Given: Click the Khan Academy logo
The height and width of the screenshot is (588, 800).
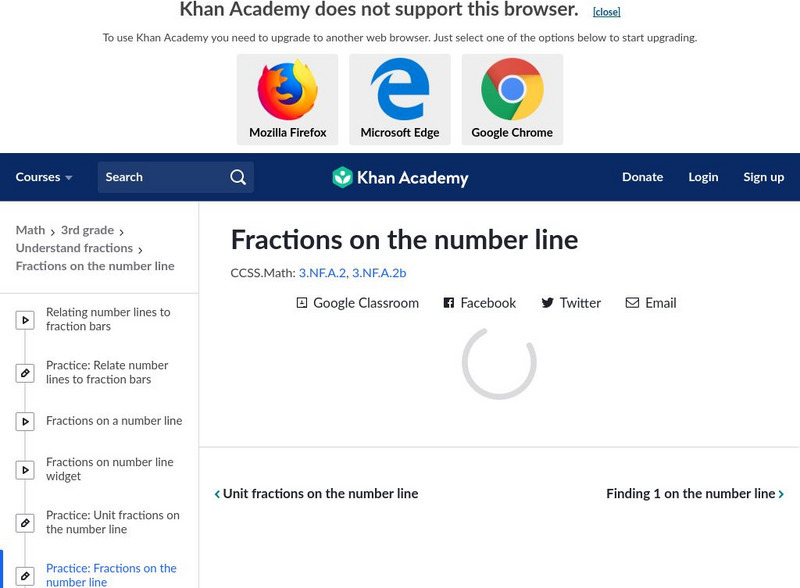Looking at the screenshot, I should [x=400, y=178].
